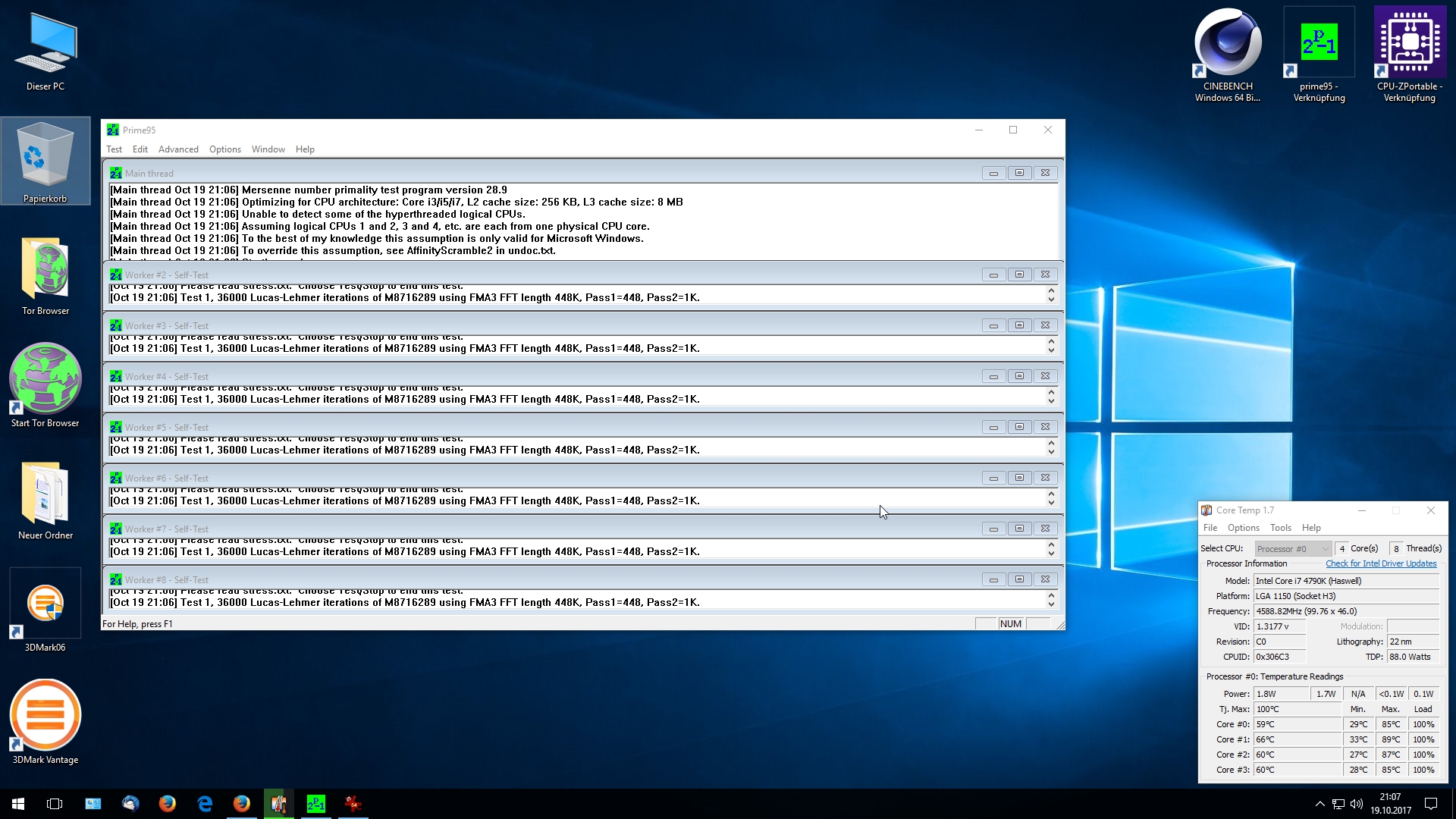
Task: Open the 3DMark Vantage desktop icon
Action: [x=45, y=715]
